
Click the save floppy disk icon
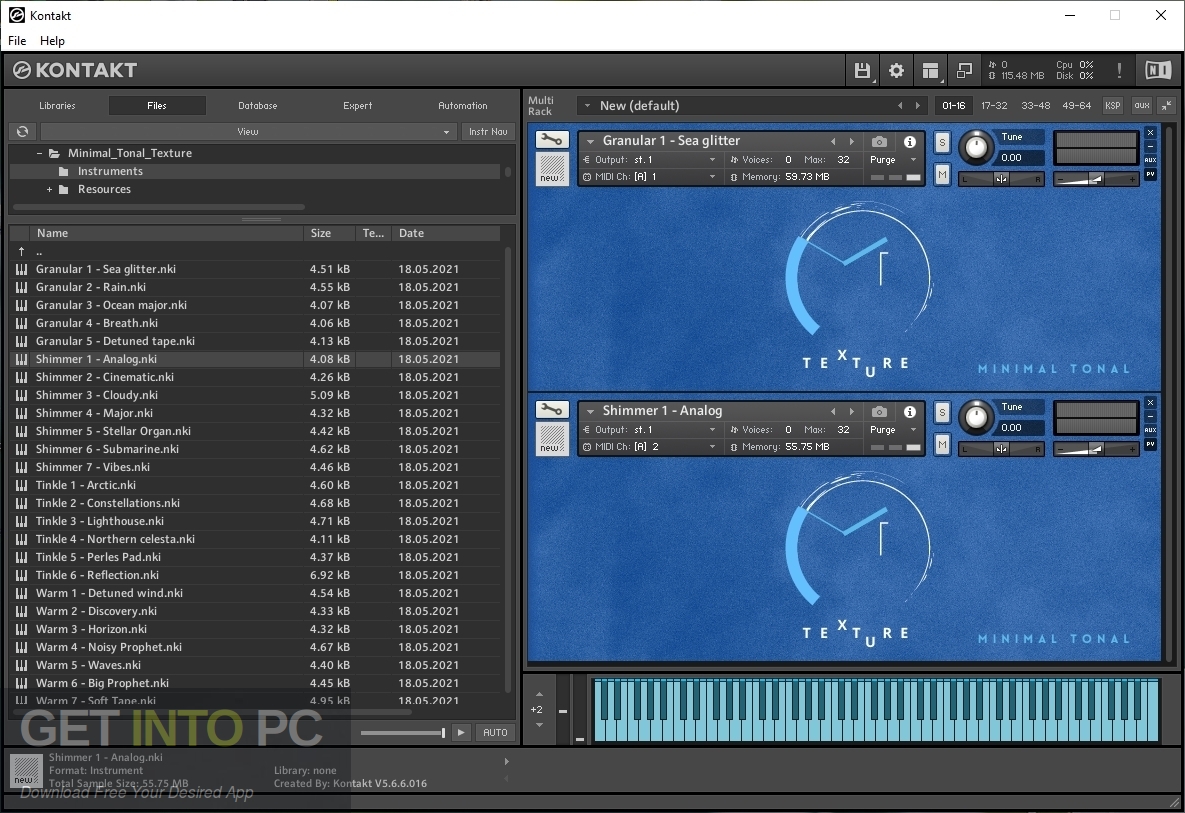click(862, 70)
